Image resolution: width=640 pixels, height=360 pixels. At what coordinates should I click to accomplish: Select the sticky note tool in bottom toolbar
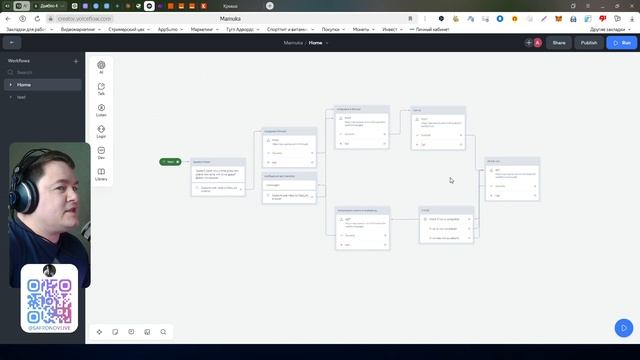tap(115, 332)
